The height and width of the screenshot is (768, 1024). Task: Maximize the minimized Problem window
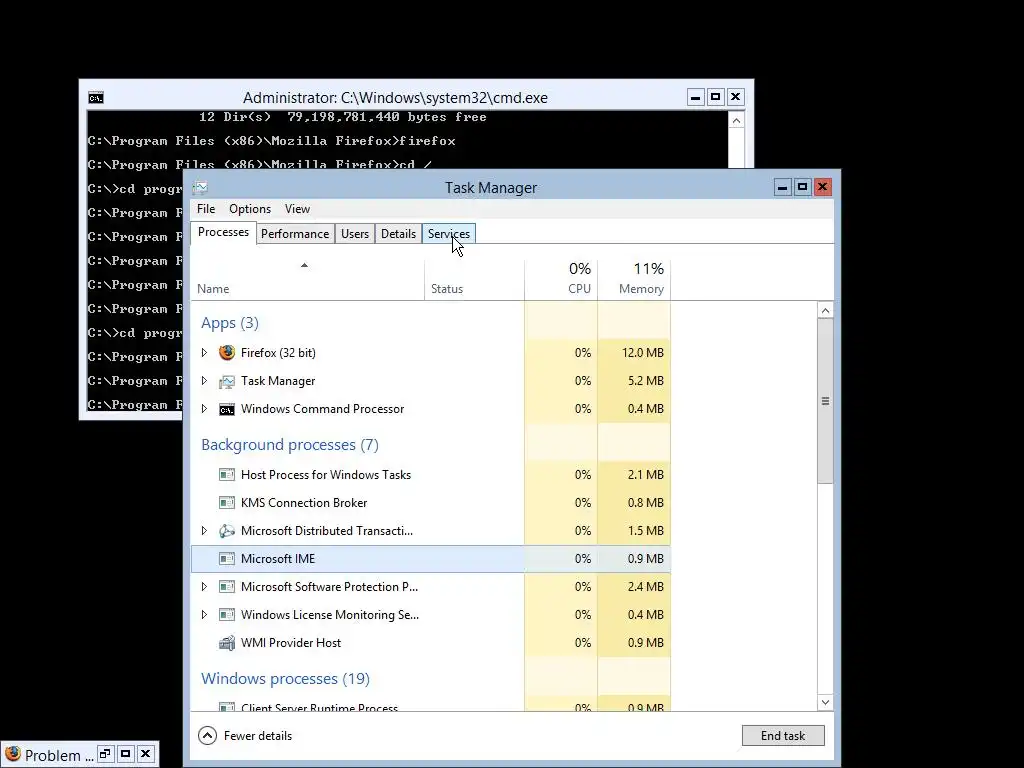(x=125, y=754)
